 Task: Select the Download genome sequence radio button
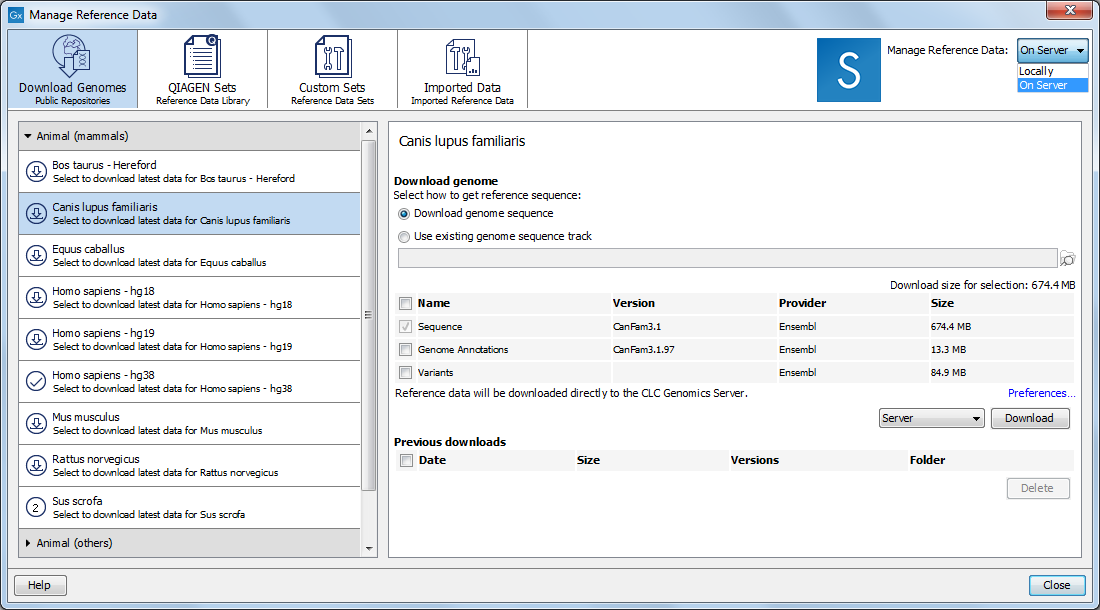point(403,213)
